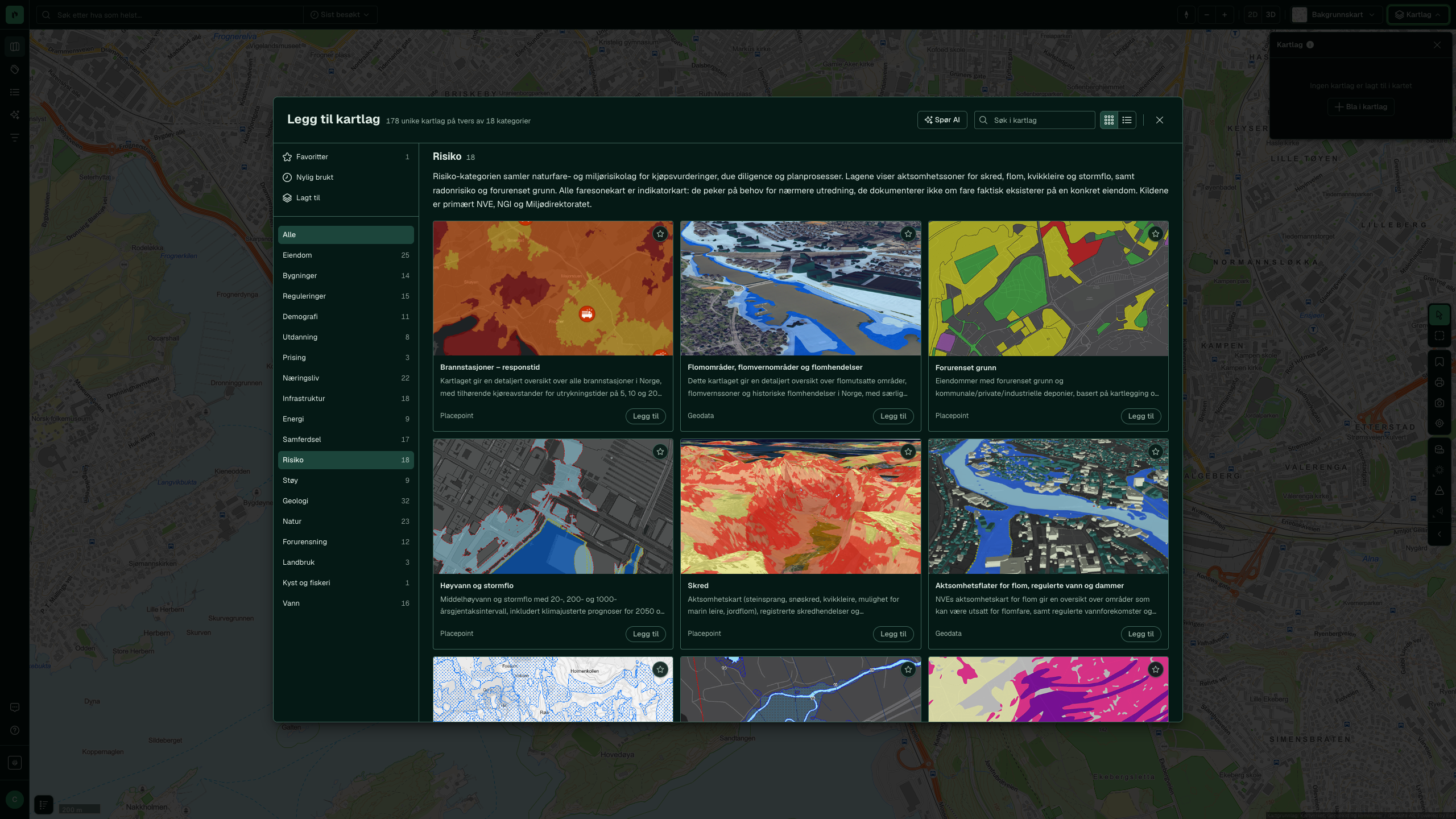Add the Aktsomhetsflater for flom layer
The height and width of the screenshot is (819, 1456).
[1141, 634]
